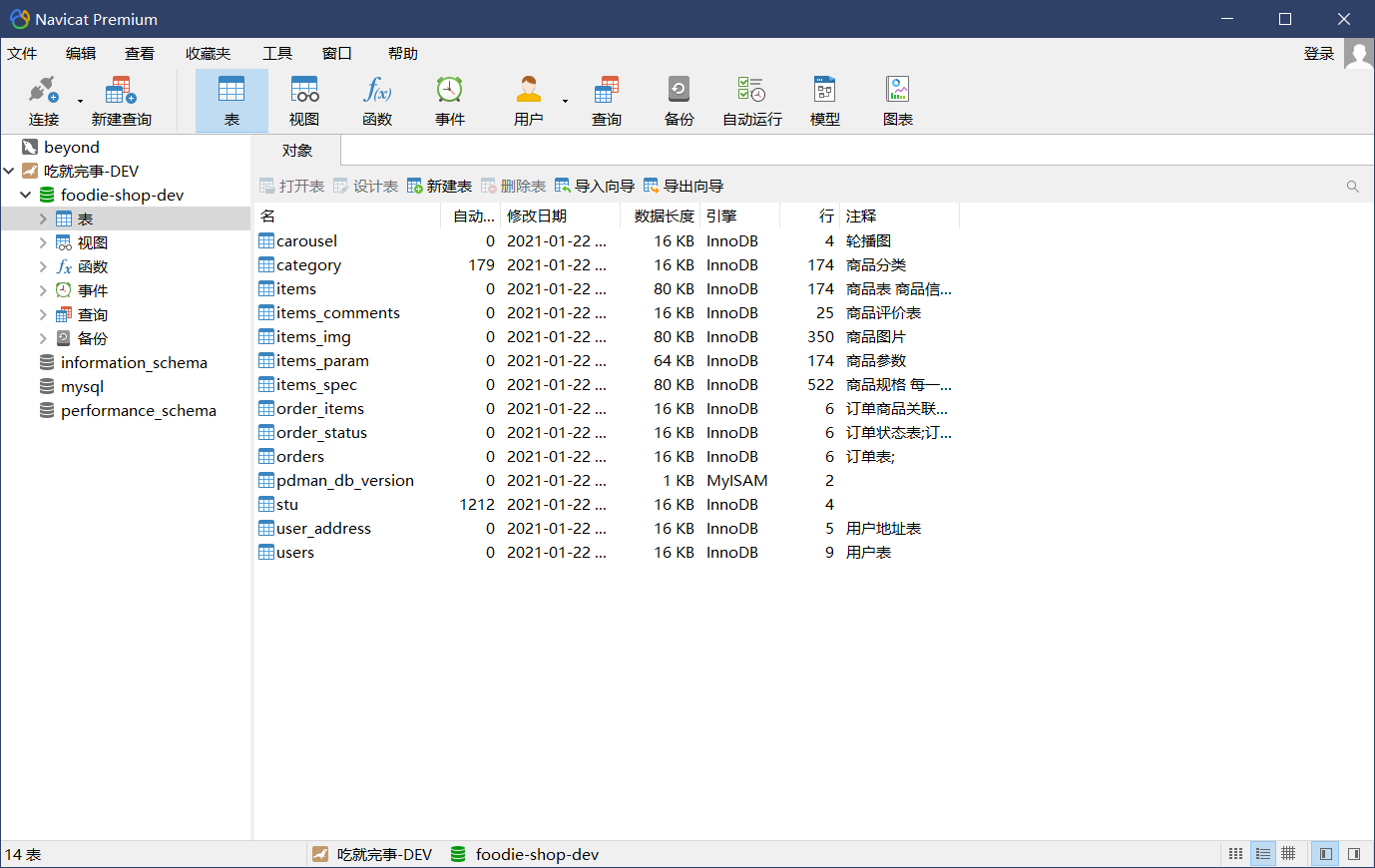
Task: Sort by the 引擎 column header
Action: (739, 216)
